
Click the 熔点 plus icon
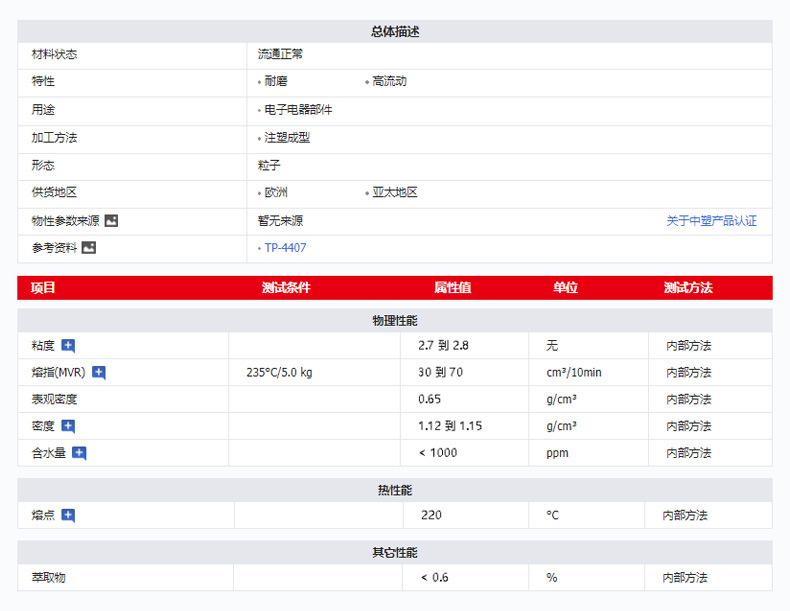(68, 516)
